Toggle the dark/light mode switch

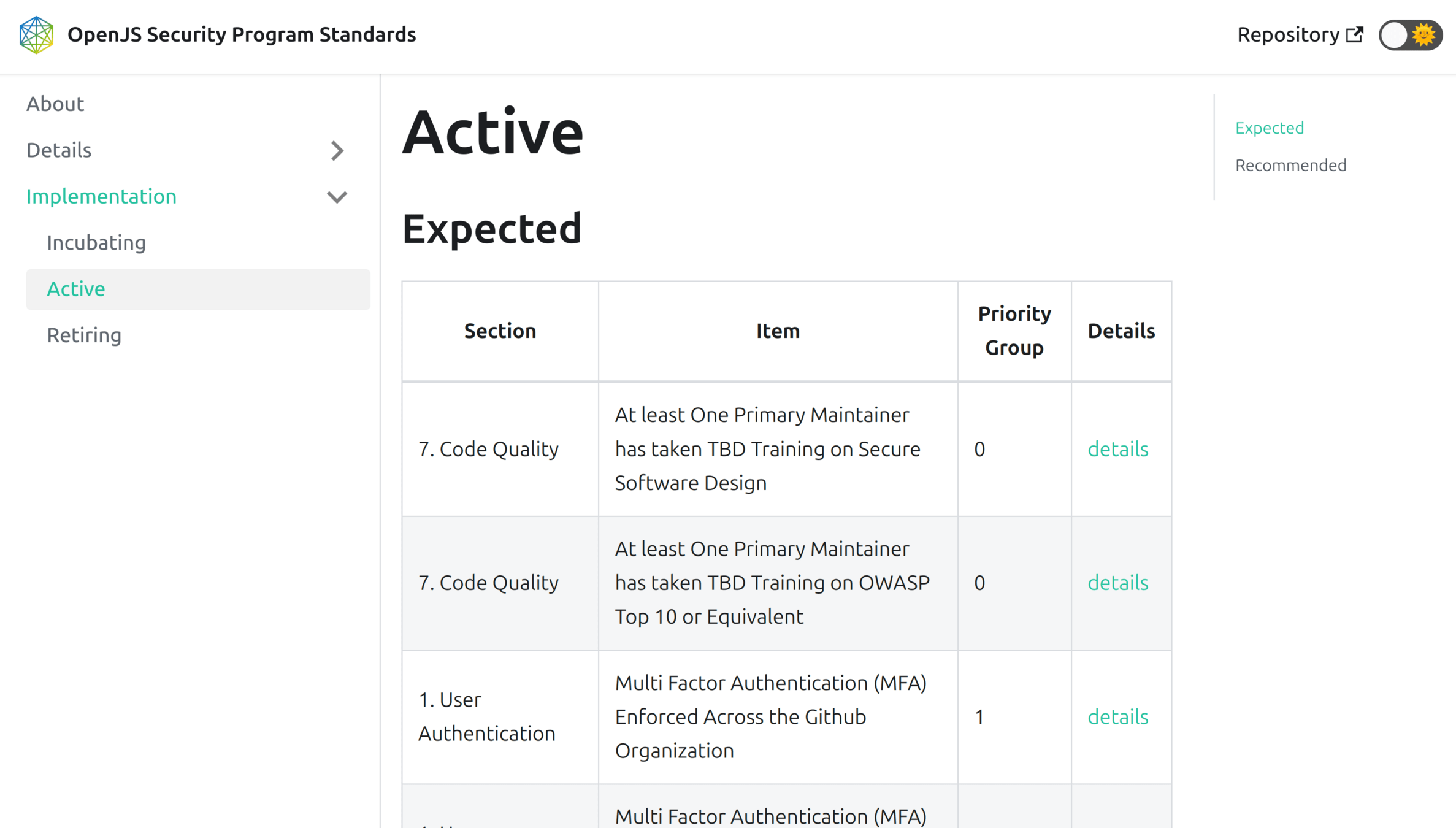[x=1410, y=35]
